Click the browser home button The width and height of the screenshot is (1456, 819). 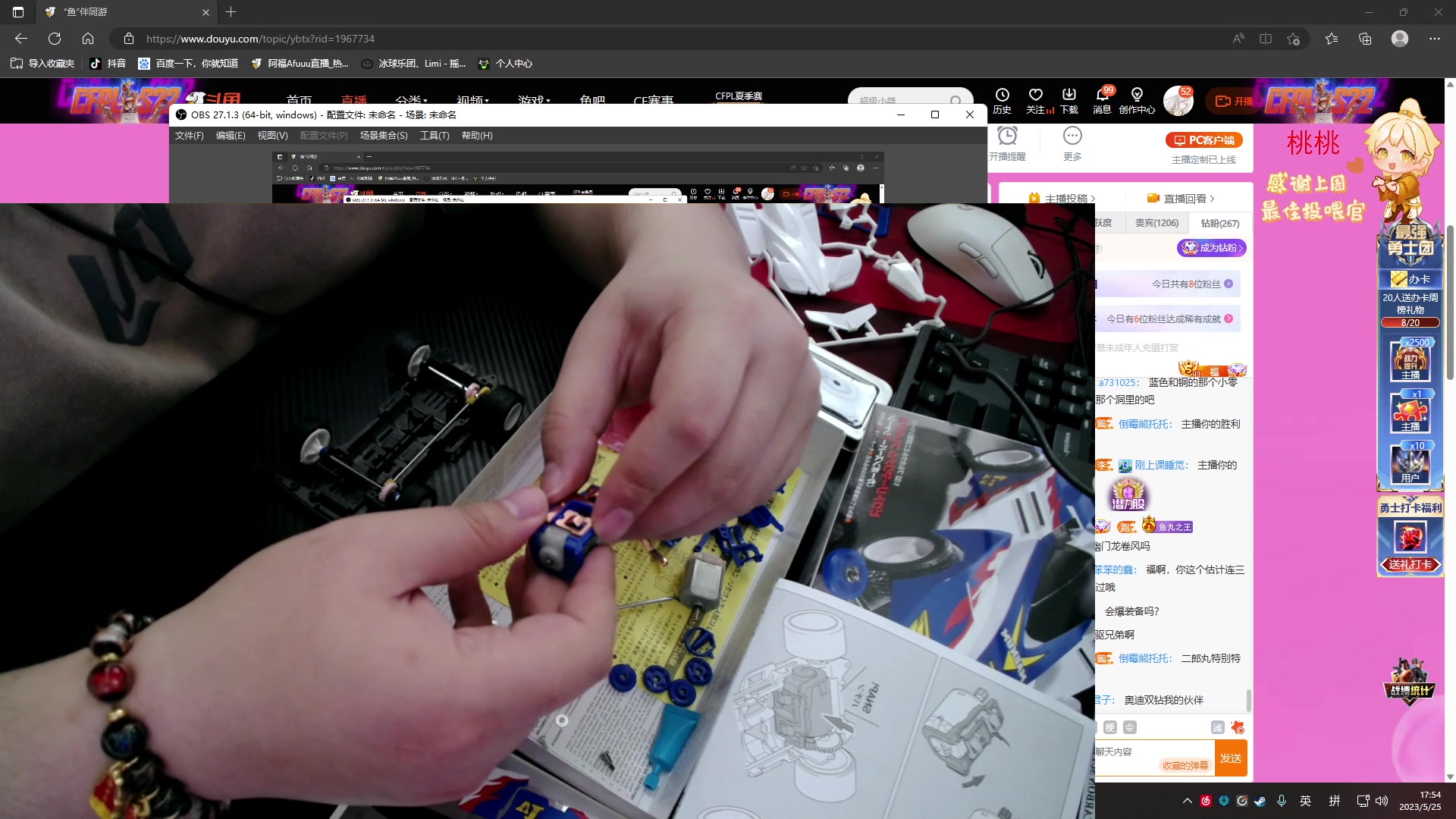tap(88, 39)
